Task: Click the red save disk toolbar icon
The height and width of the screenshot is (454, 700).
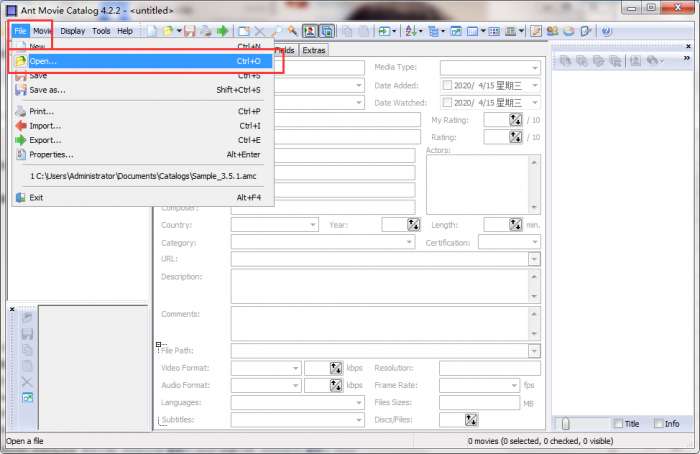Action: 190,31
